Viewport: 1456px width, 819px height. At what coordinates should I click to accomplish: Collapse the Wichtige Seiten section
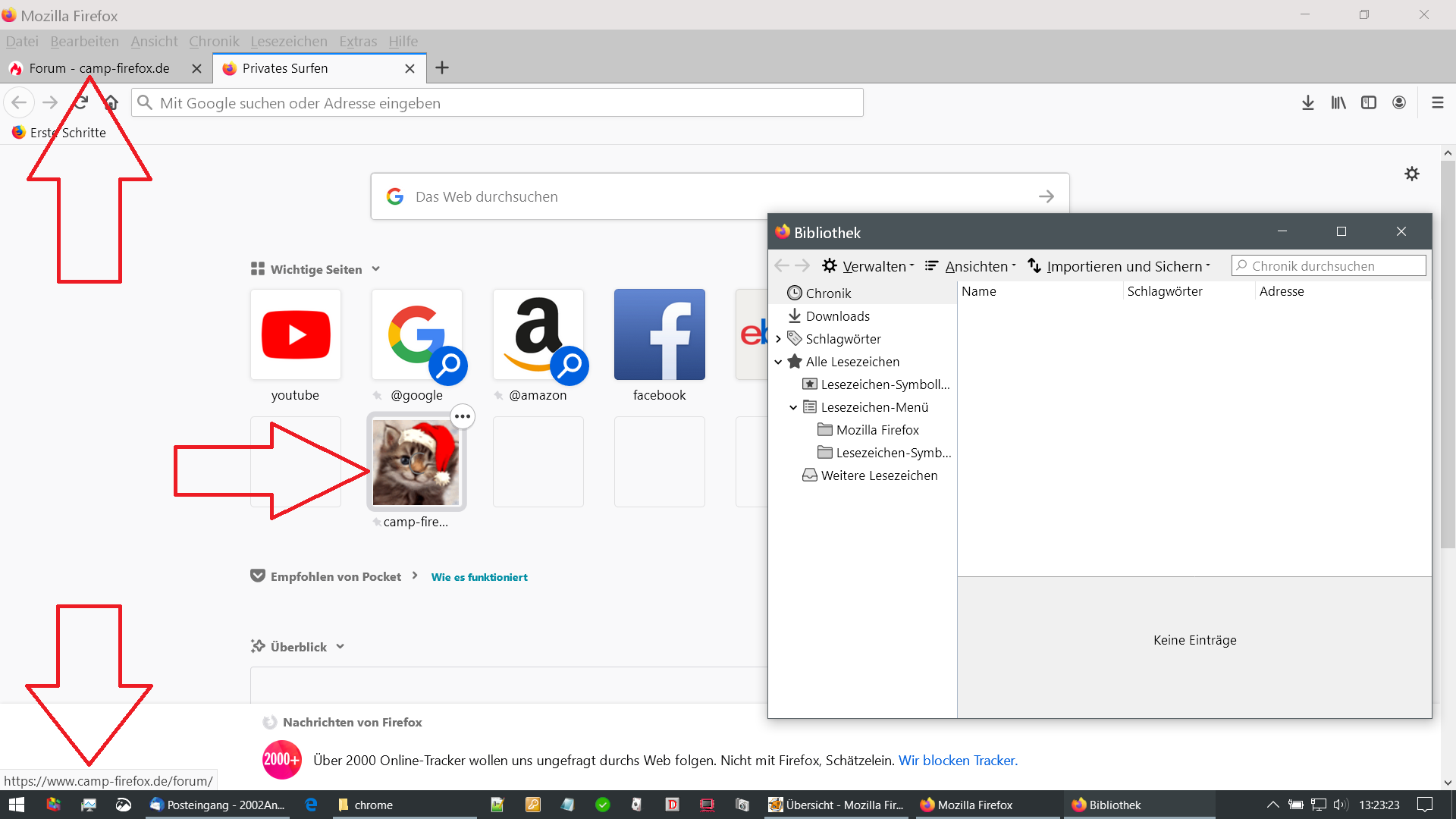(376, 269)
